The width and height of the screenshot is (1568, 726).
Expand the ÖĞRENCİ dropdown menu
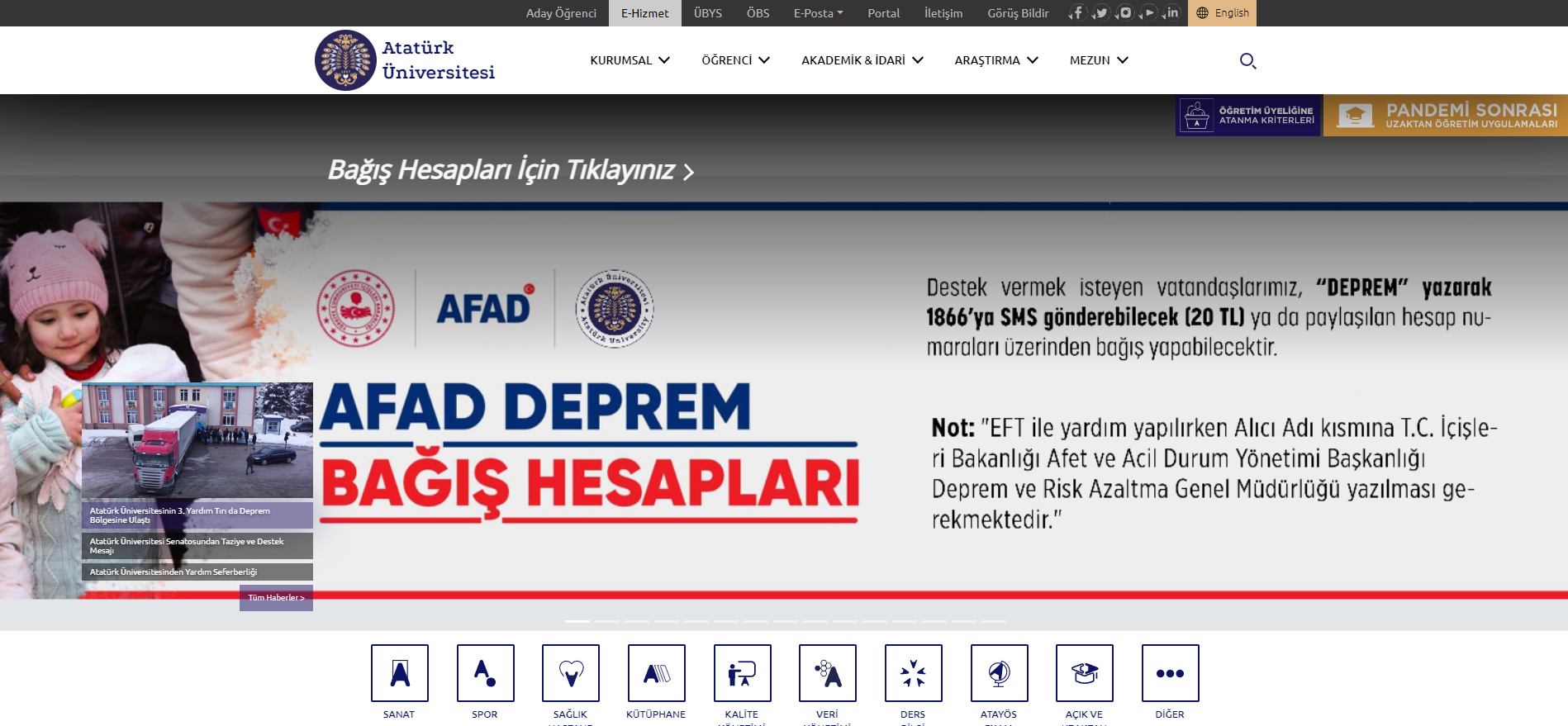point(735,60)
